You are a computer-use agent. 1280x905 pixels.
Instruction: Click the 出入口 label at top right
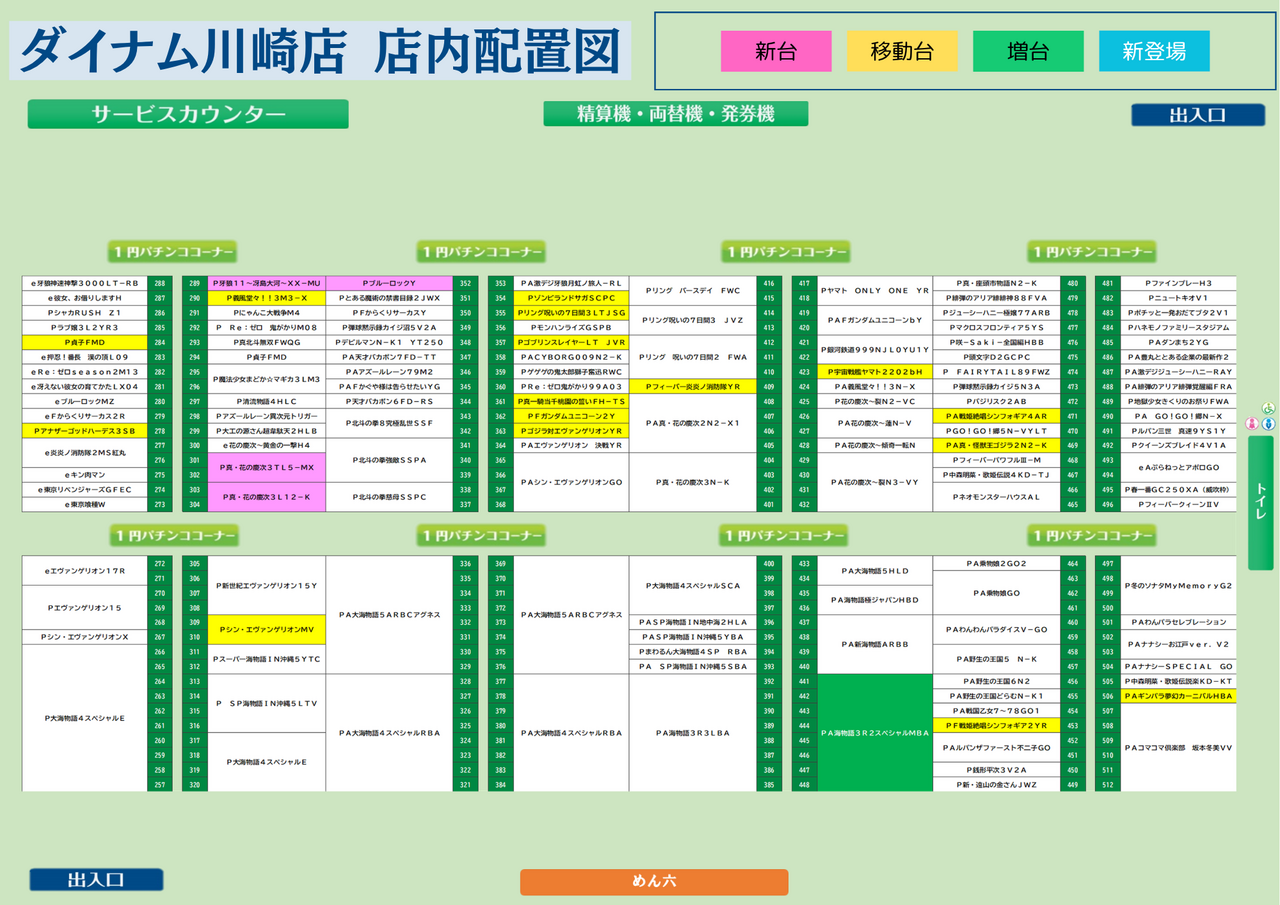pyautogui.click(x=1198, y=115)
